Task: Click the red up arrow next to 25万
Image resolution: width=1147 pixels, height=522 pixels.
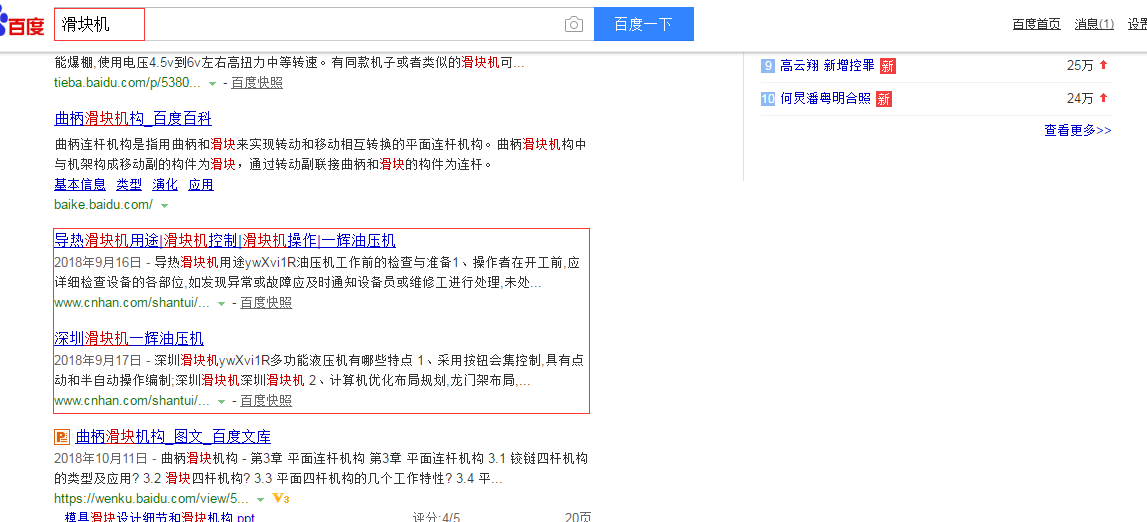Action: click(1104, 65)
